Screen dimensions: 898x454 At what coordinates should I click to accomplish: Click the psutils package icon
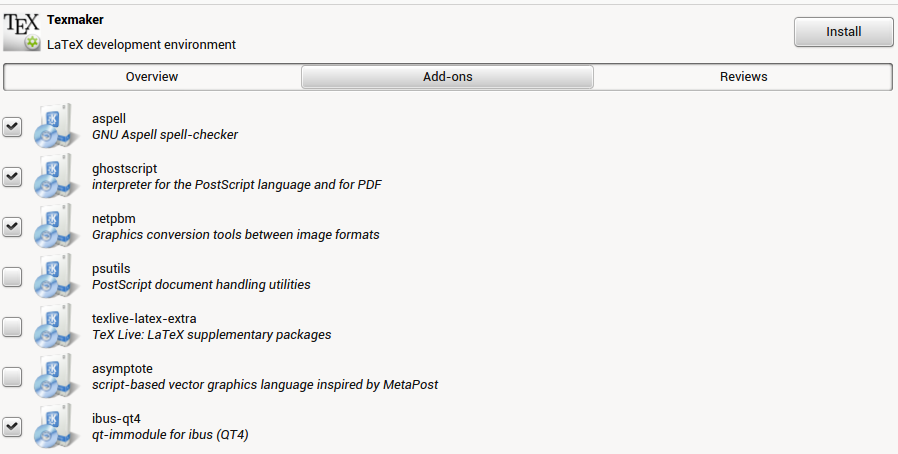56,276
